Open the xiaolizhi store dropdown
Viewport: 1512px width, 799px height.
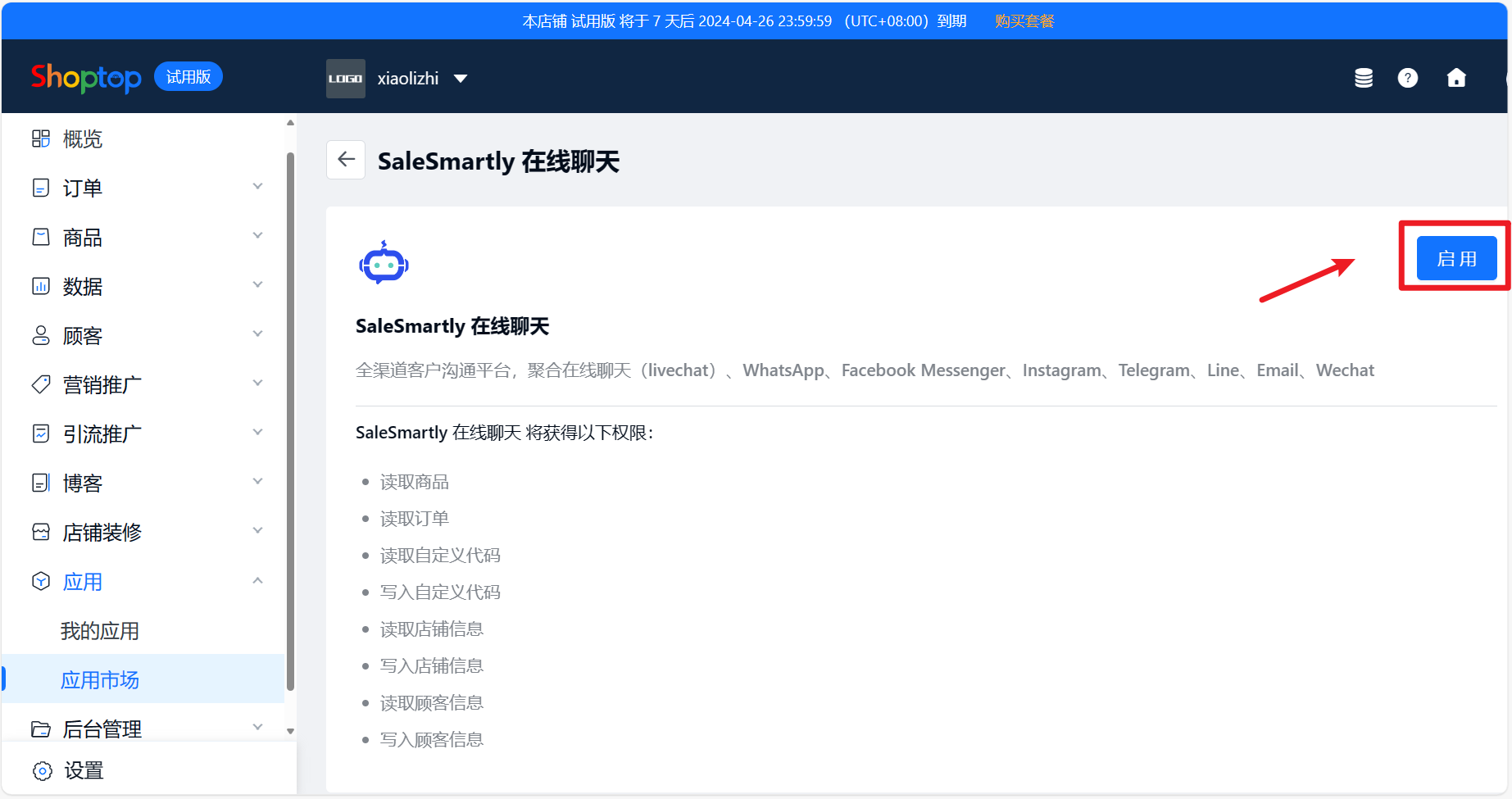461,79
